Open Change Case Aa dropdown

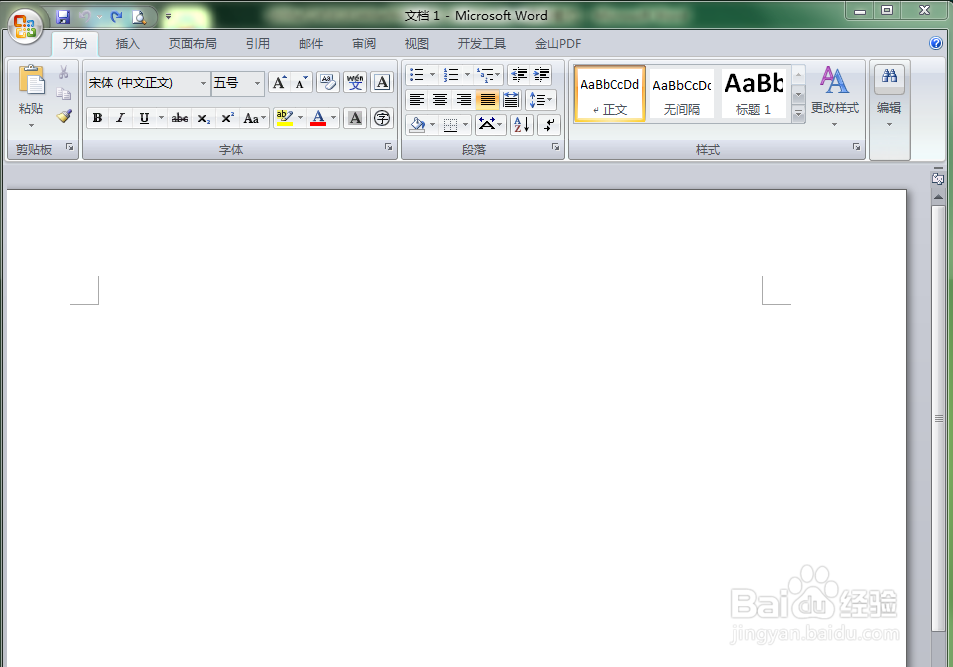255,119
